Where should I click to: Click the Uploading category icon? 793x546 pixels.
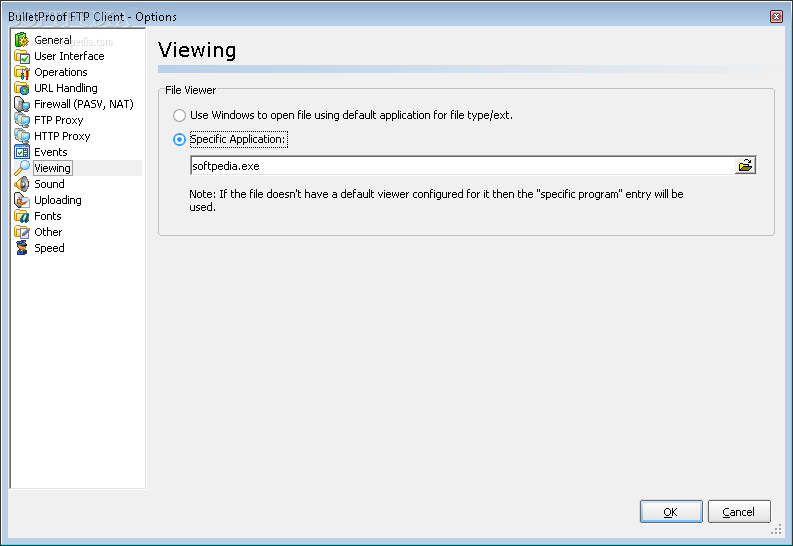pyautogui.click(x=22, y=200)
